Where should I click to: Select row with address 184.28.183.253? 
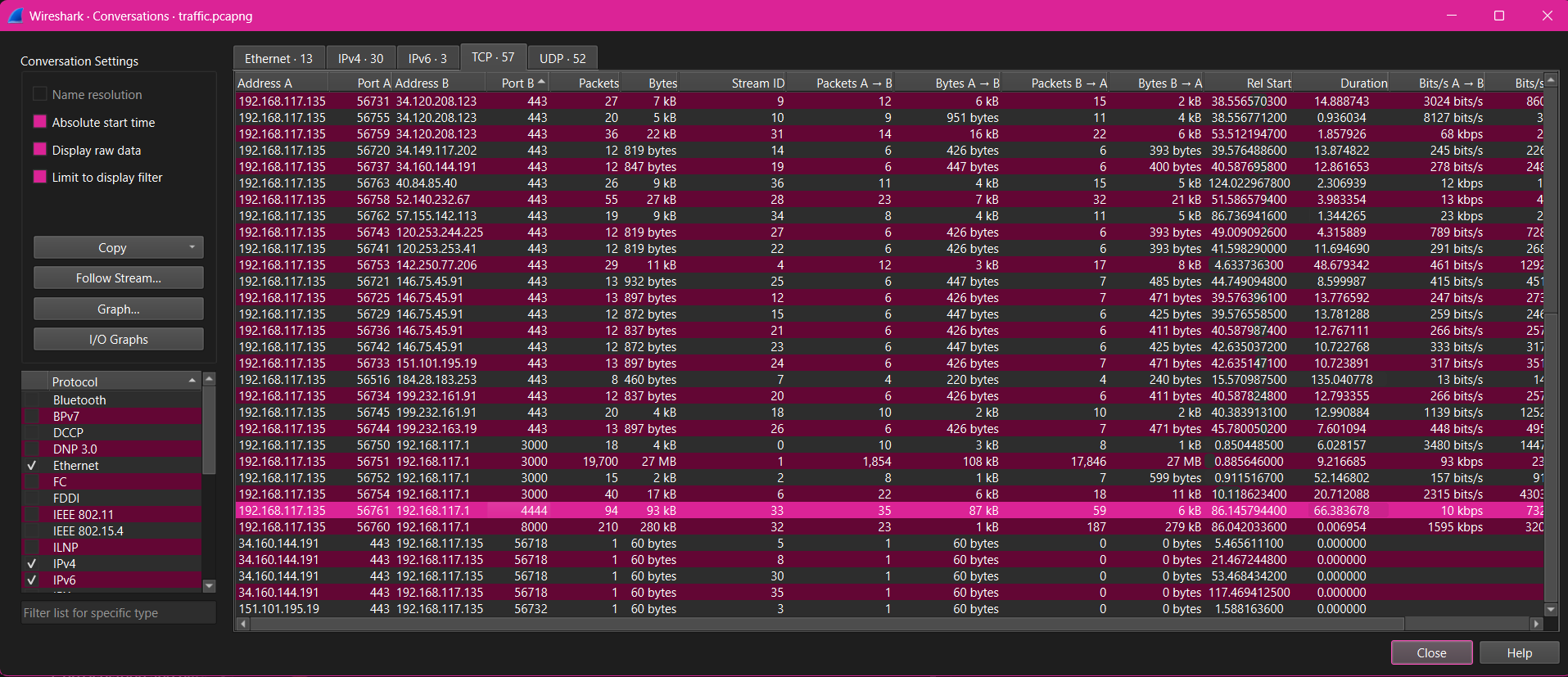click(x=889, y=379)
